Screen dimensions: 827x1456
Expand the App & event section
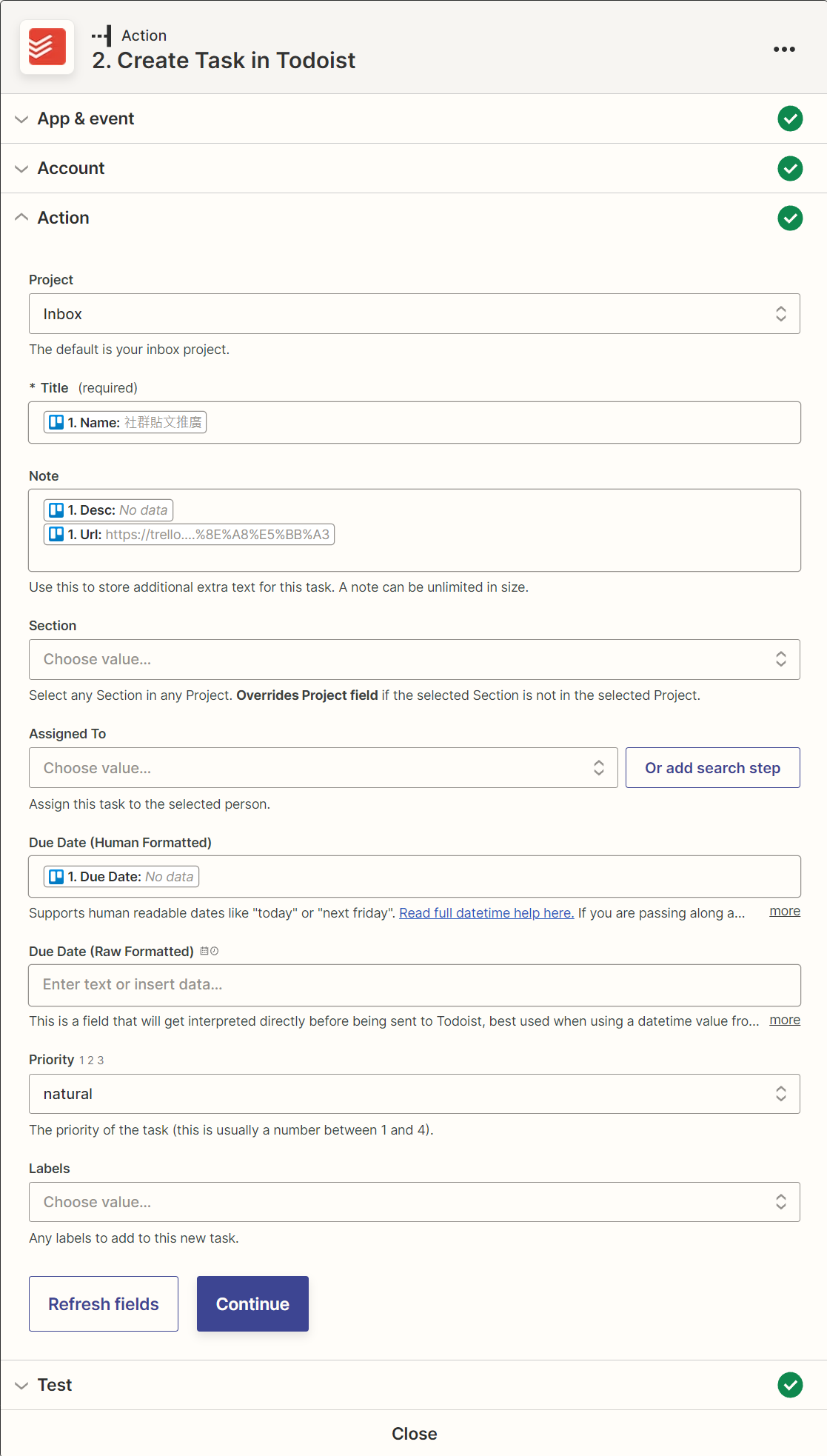tap(85, 118)
